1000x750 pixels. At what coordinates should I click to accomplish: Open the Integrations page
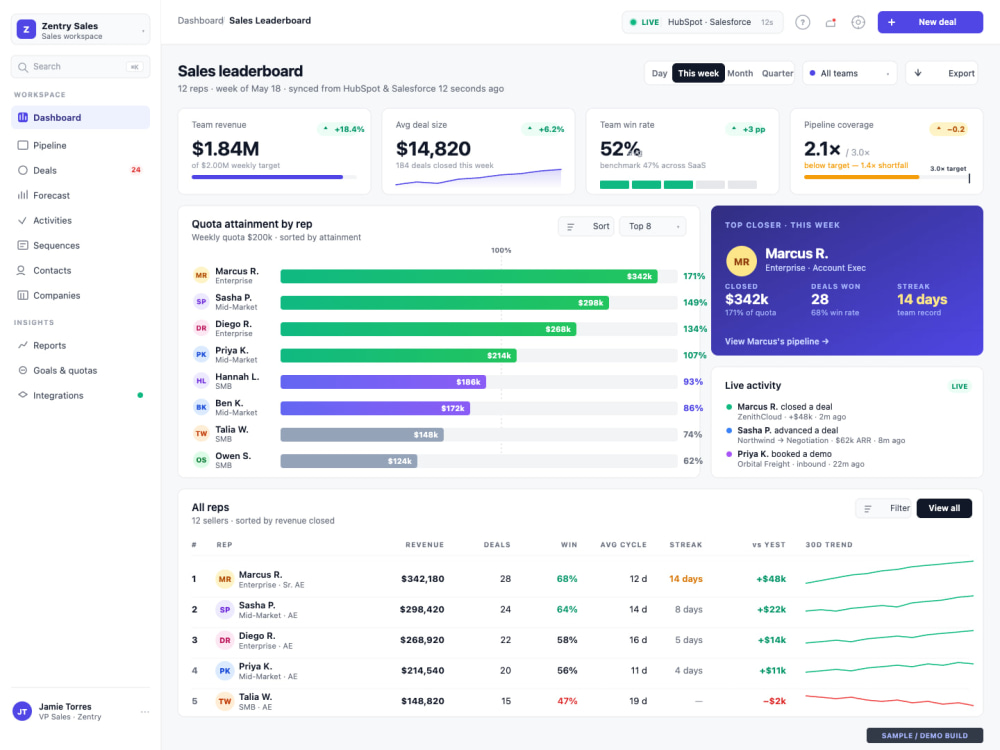point(80,395)
